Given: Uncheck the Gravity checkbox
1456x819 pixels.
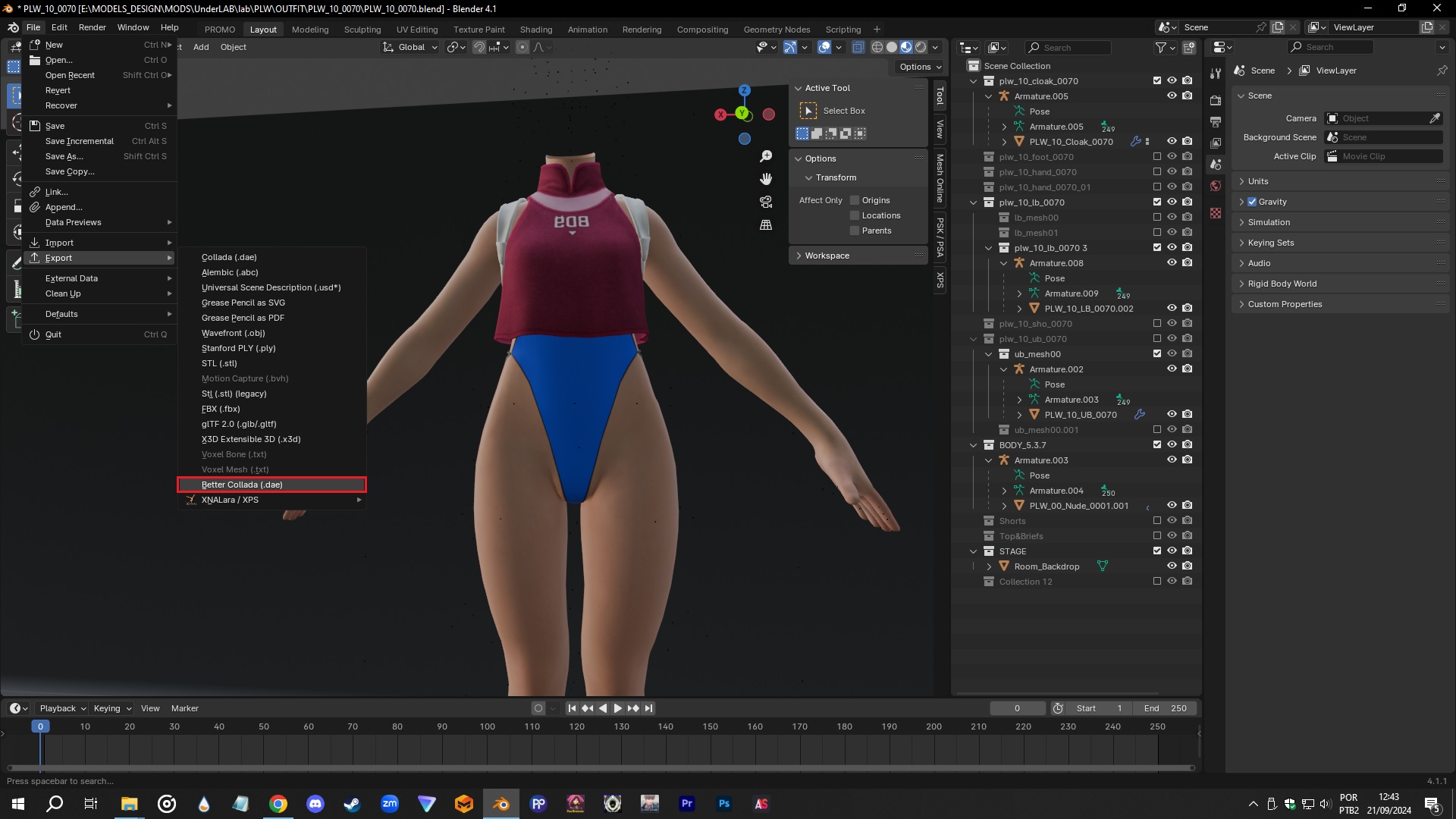Looking at the screenshot, I should pos(1252,202).
